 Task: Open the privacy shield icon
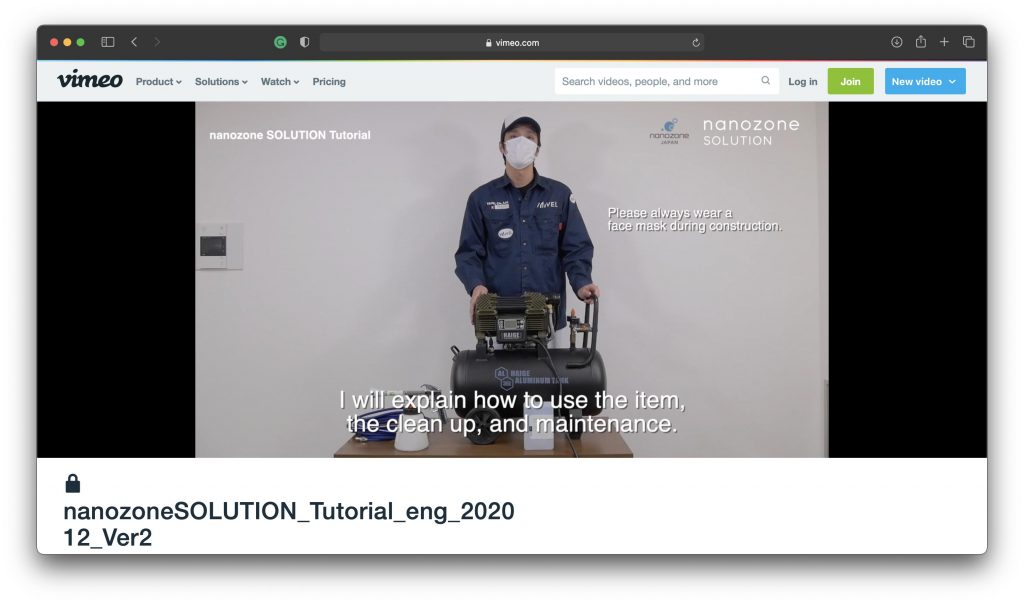point(304,42)
